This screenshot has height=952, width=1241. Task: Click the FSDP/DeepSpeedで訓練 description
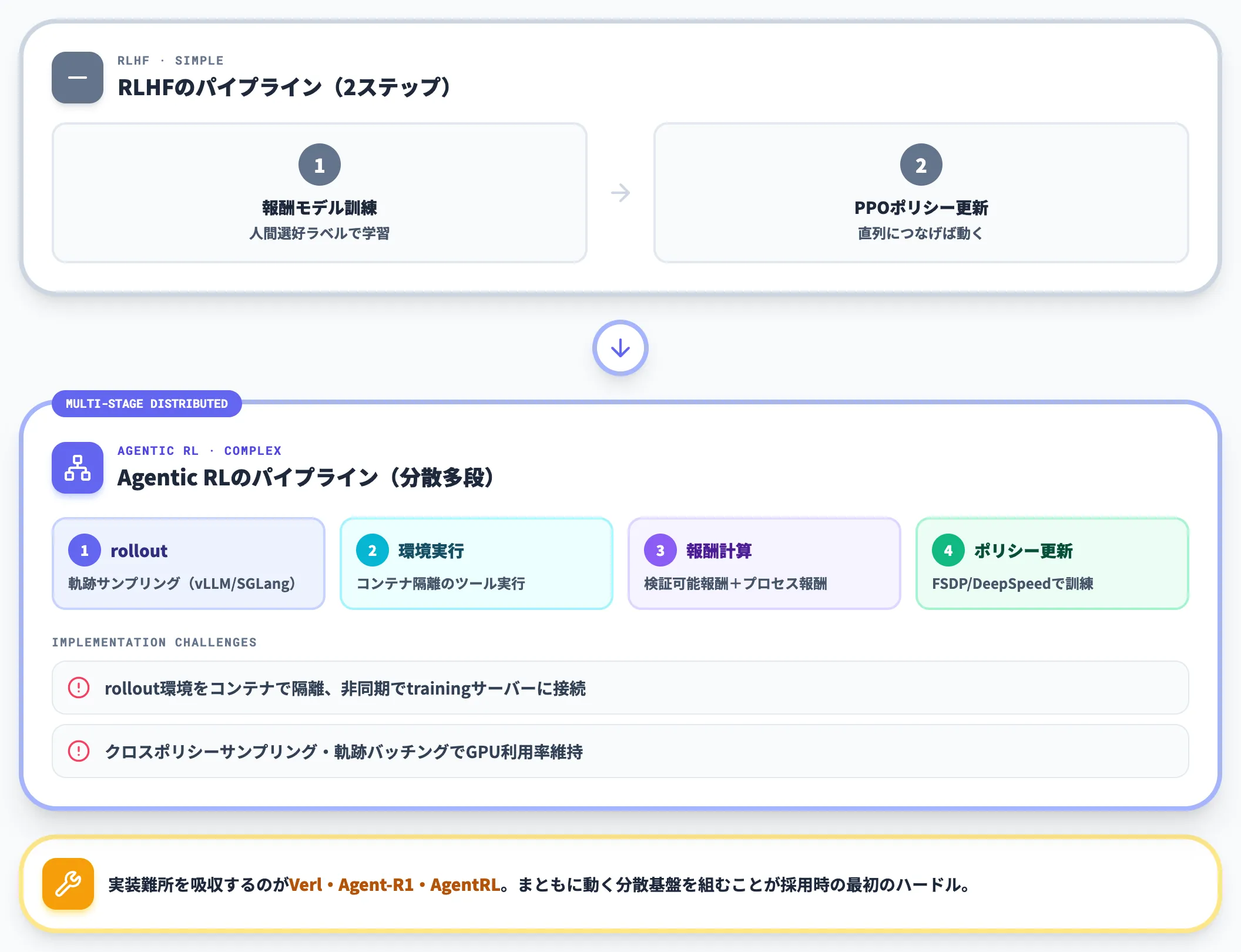pyautogui.click(x=1012, y=584)
